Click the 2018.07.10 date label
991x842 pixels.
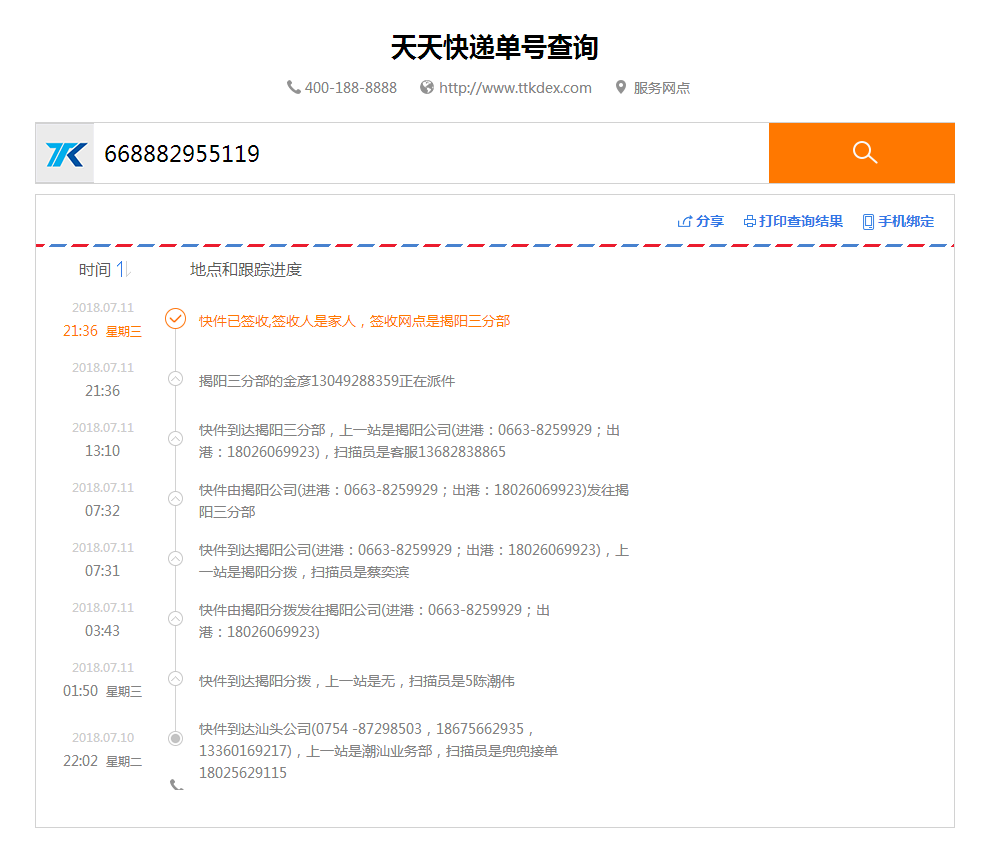pos(103,738)
